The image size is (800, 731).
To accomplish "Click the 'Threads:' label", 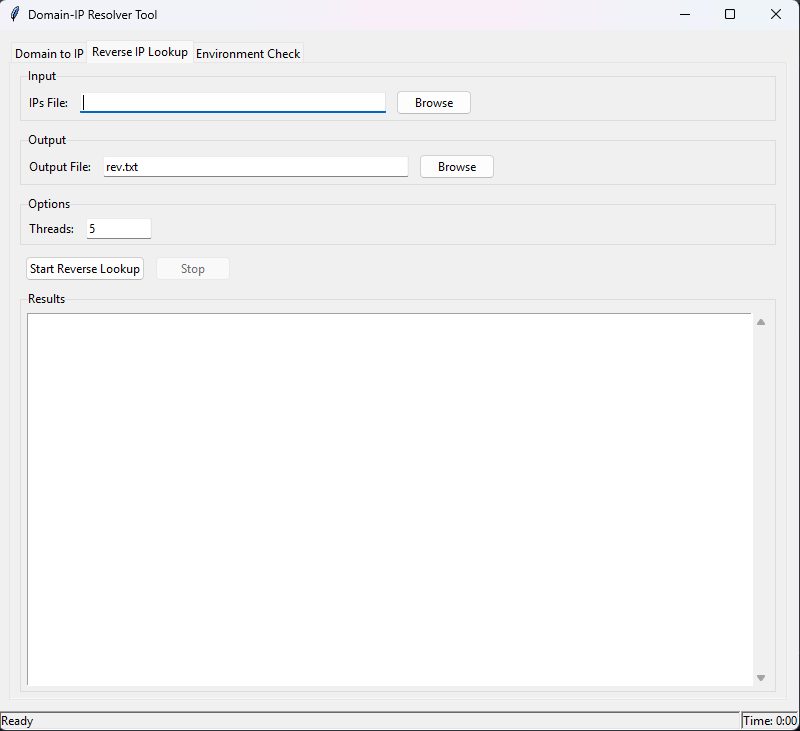I will click(52, 229).
